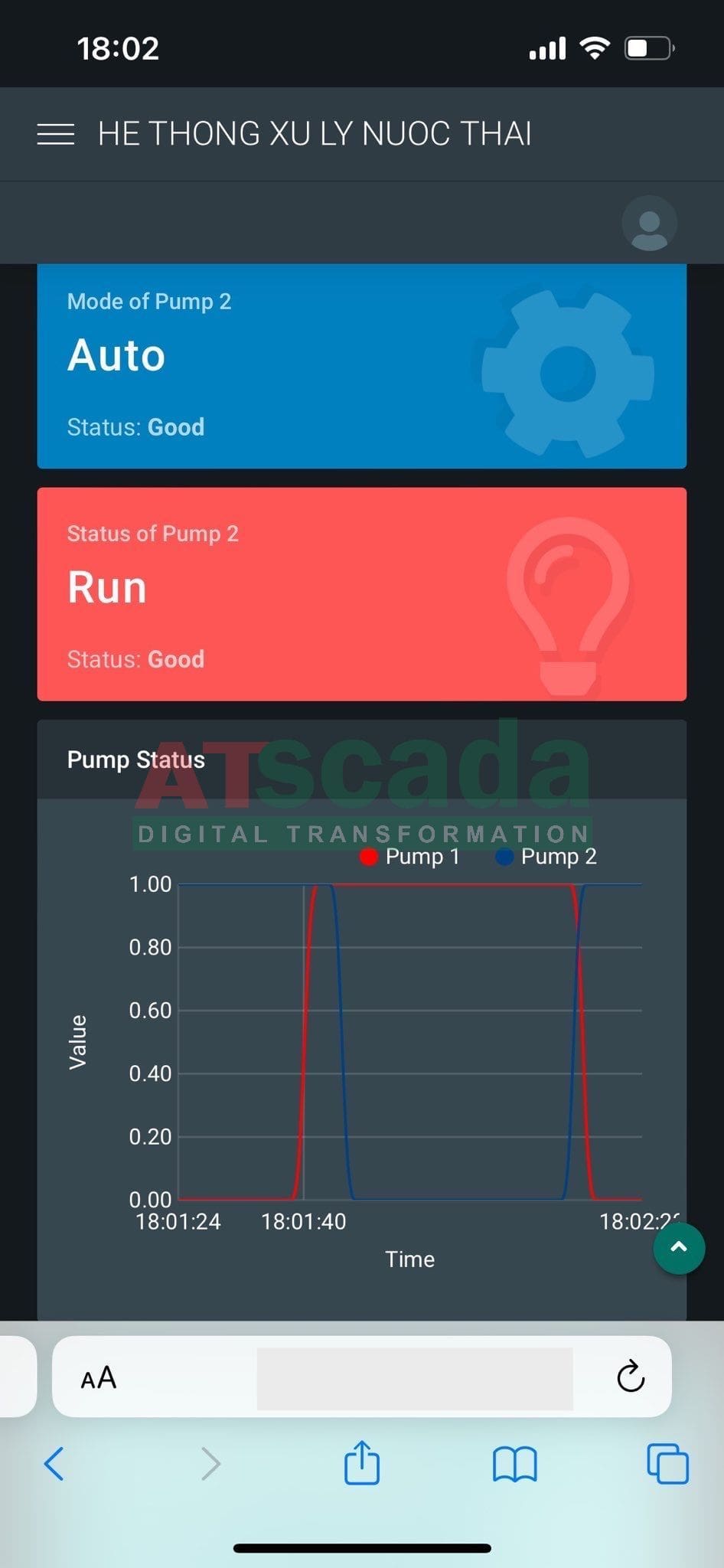
Task: Tap the Safari address bar
Action: click(414, 1378)
